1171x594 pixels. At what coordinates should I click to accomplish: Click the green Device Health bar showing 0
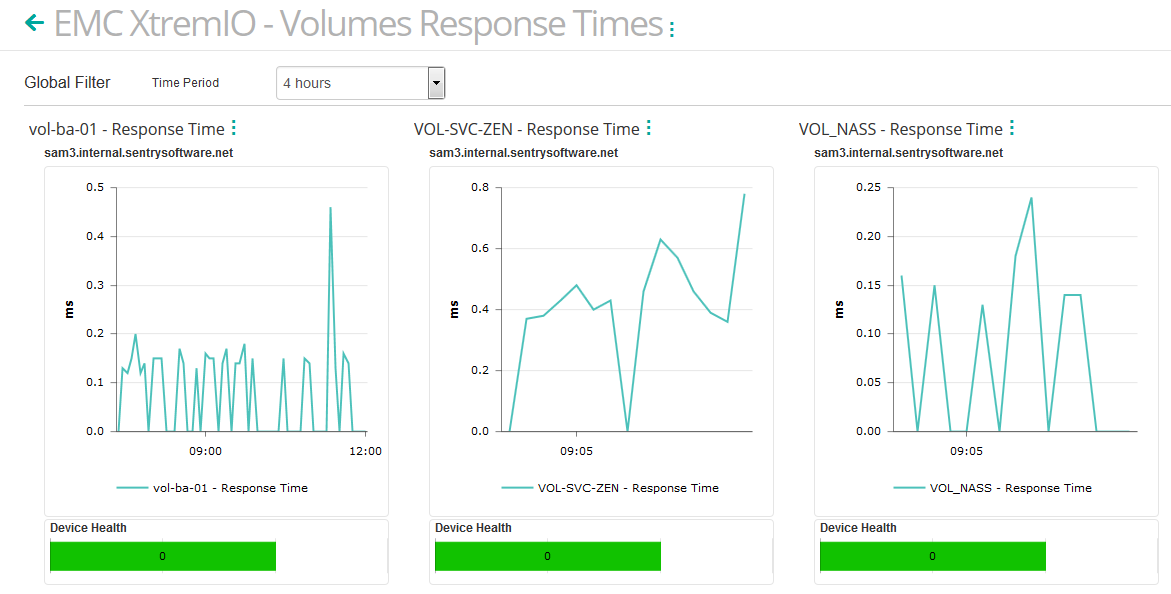[x=162, y=556]
